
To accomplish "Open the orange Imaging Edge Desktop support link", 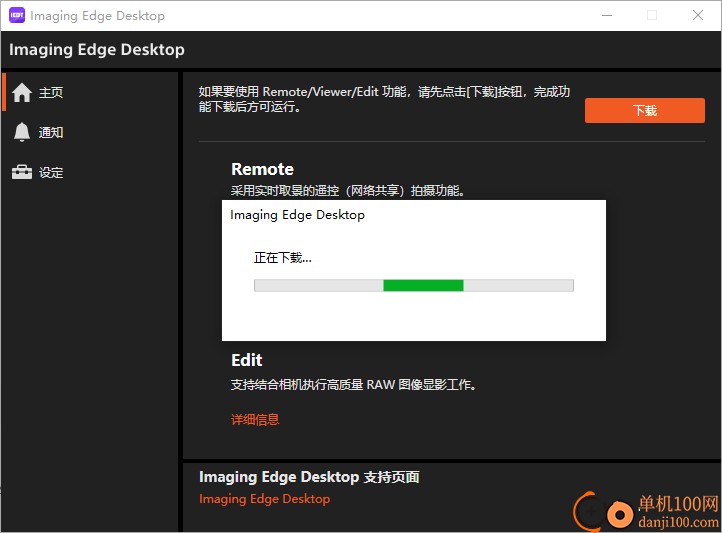I will click(264, 499).
